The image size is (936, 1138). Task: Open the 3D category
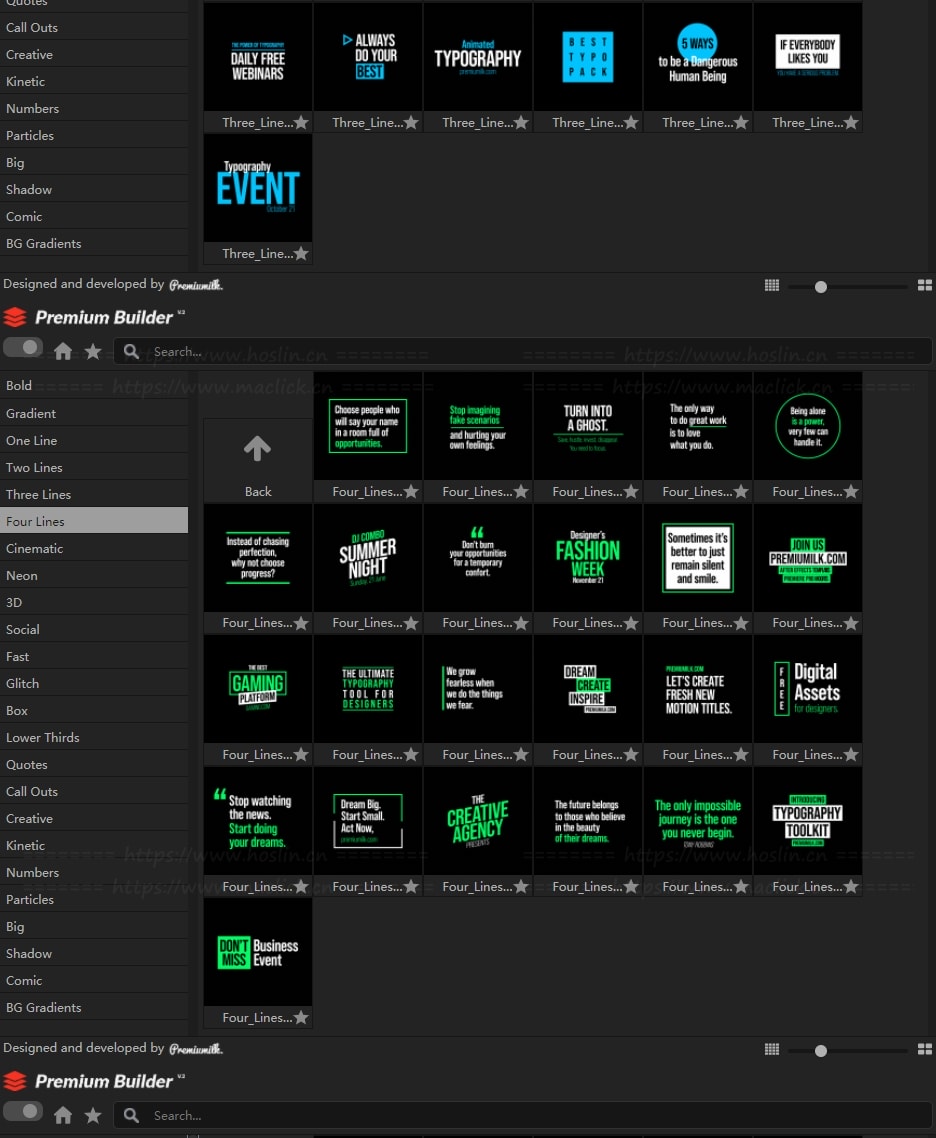(x=94, y=602)
